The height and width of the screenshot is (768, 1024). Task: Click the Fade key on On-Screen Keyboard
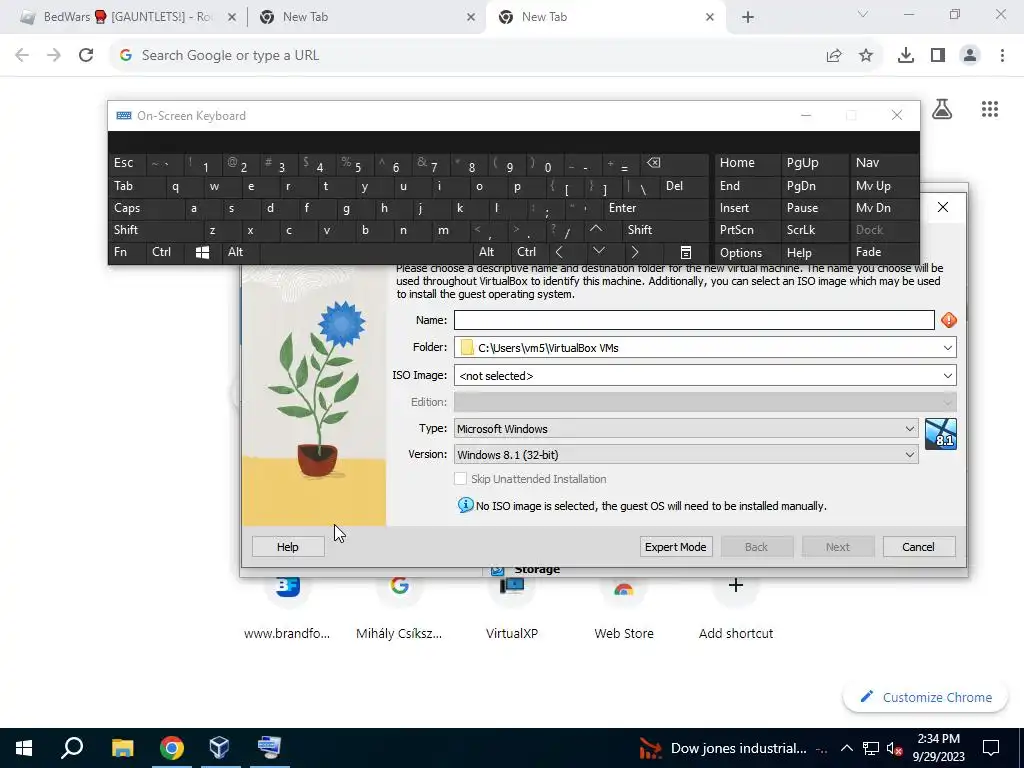click(884, 252)
